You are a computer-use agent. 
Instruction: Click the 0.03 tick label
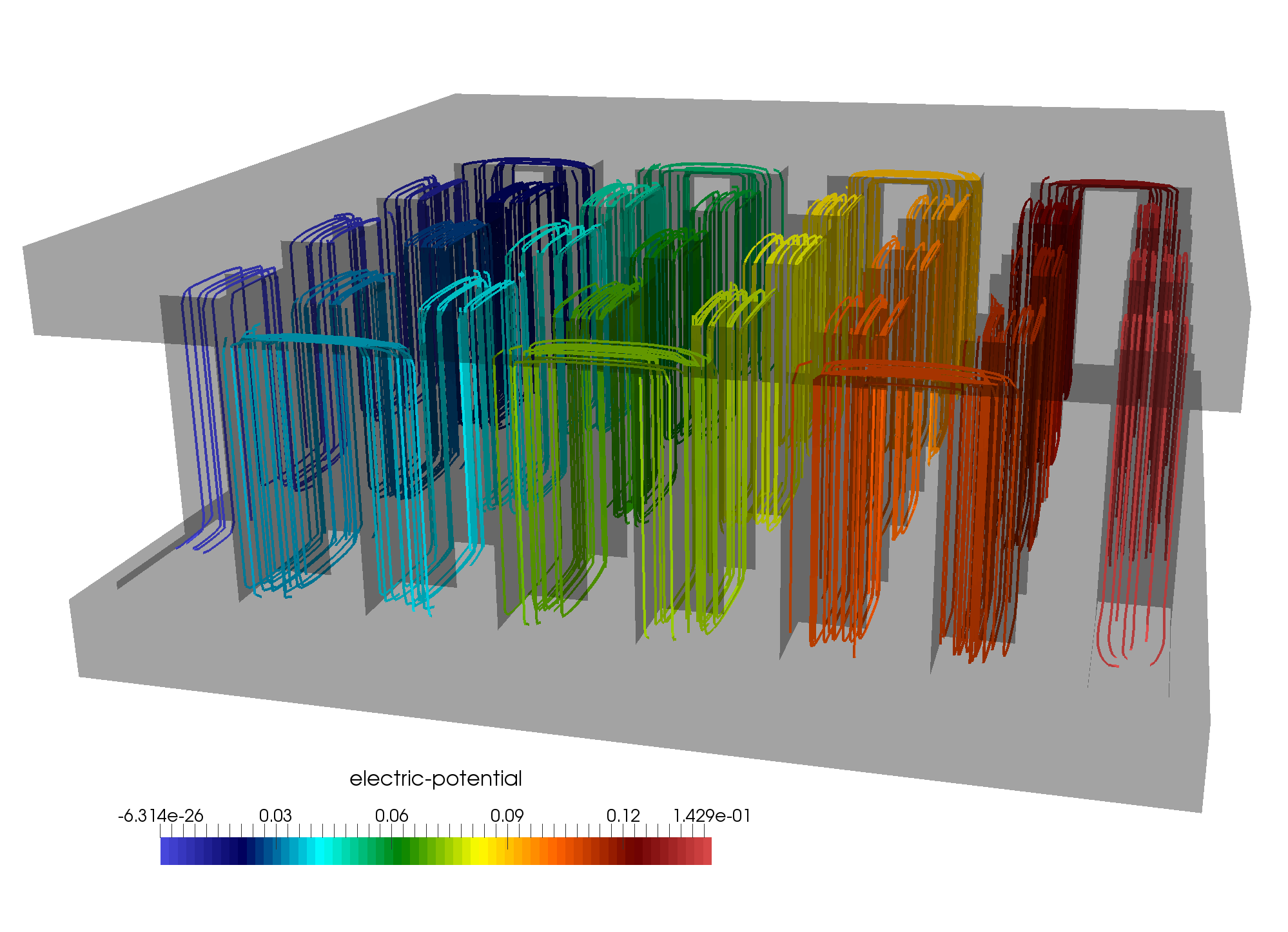click(277, 813)
